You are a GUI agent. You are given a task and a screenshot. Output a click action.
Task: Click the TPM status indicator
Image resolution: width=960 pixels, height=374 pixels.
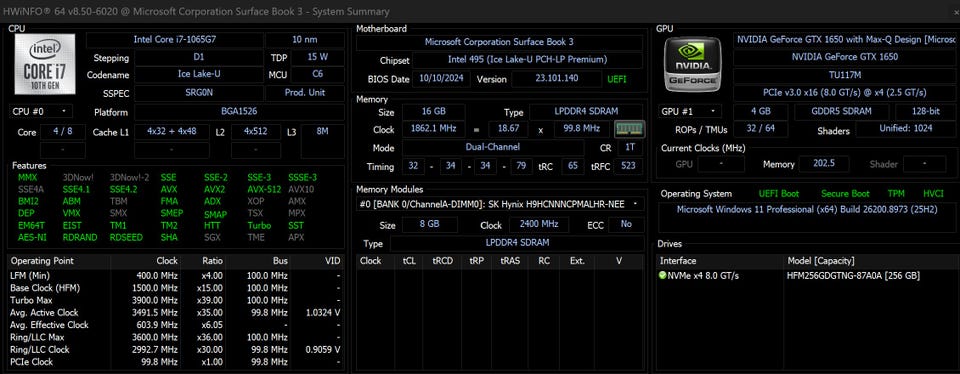[896, 193]
